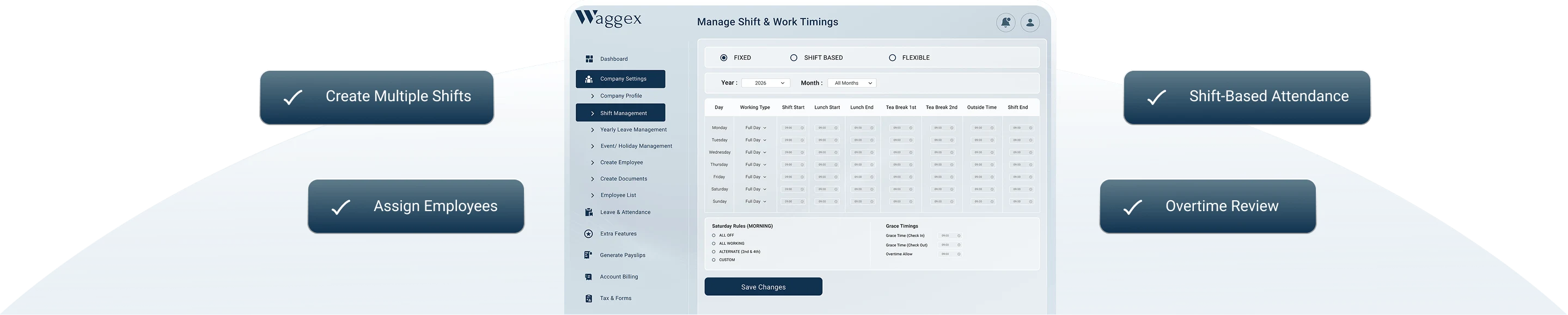The height and width of the screenshot is (315, 1568).
Task: Open Create Documents submenu item
Action: pyautogui.click(x=623, y=179)
